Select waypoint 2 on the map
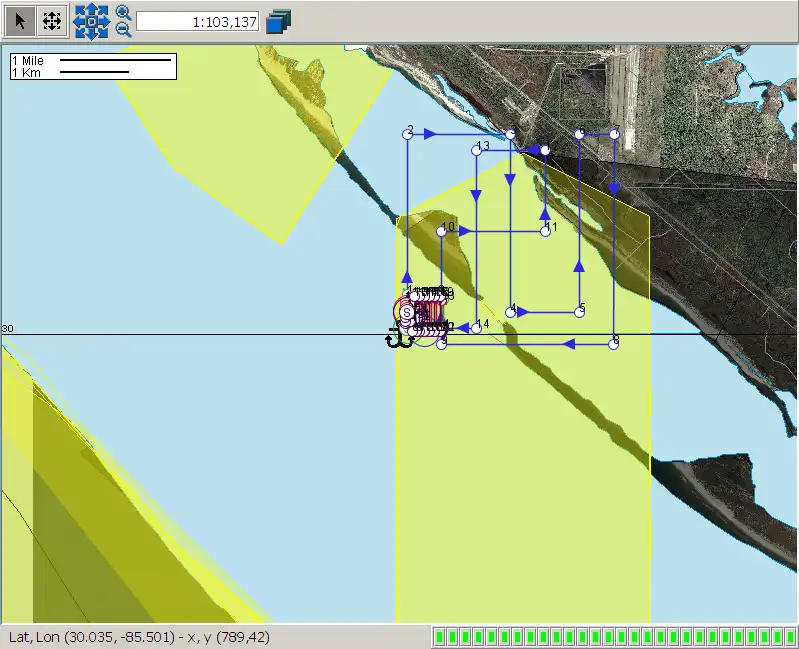799x649 pixels. (x=407, y=134)
